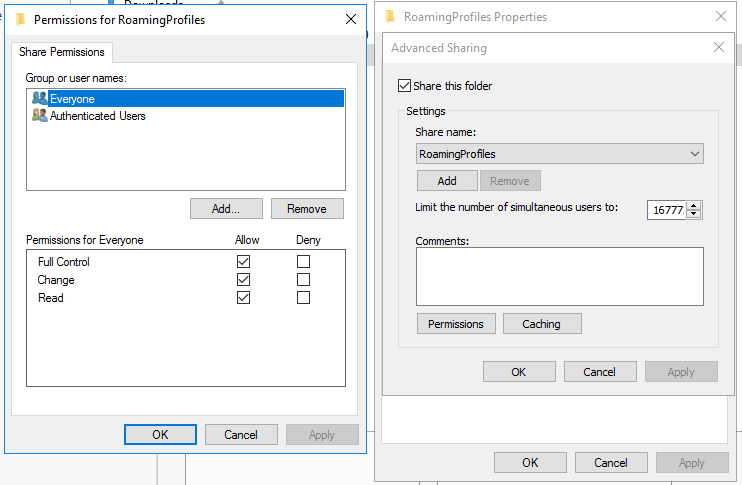Click Remove button under Share name

coord(510,181)
